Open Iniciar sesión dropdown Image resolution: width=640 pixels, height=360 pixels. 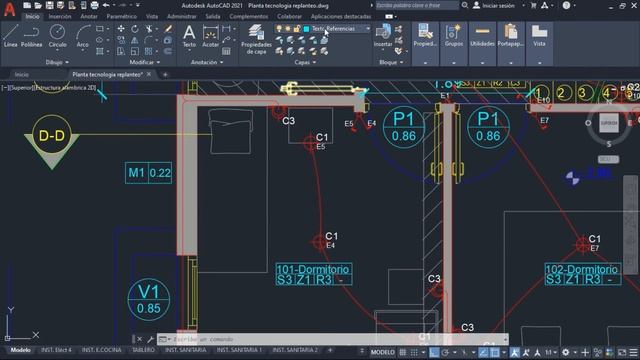(x=499, y=5)
